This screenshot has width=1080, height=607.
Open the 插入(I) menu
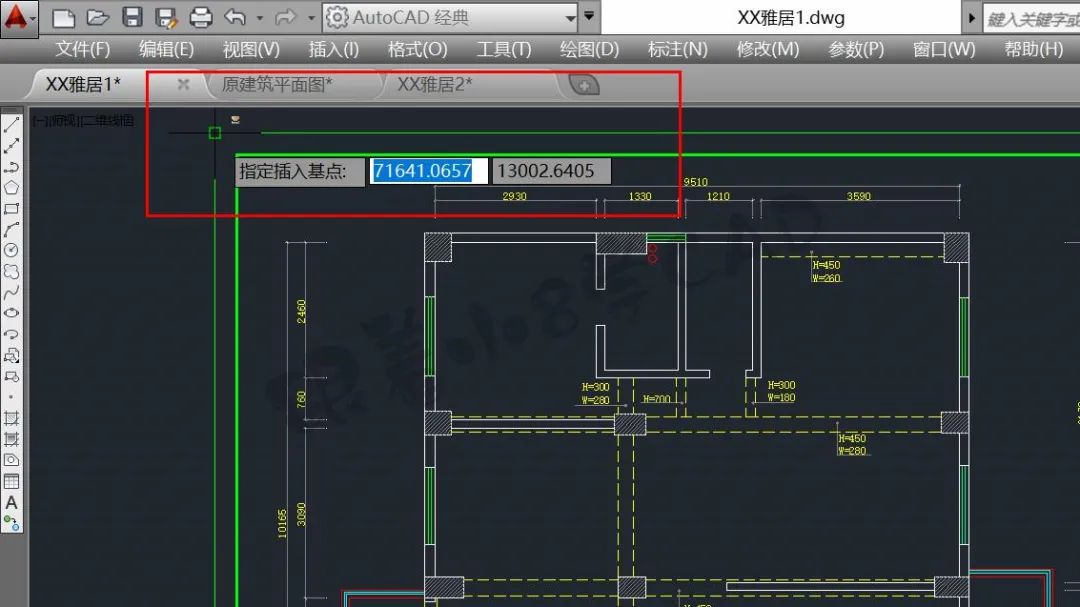point(333,49)
